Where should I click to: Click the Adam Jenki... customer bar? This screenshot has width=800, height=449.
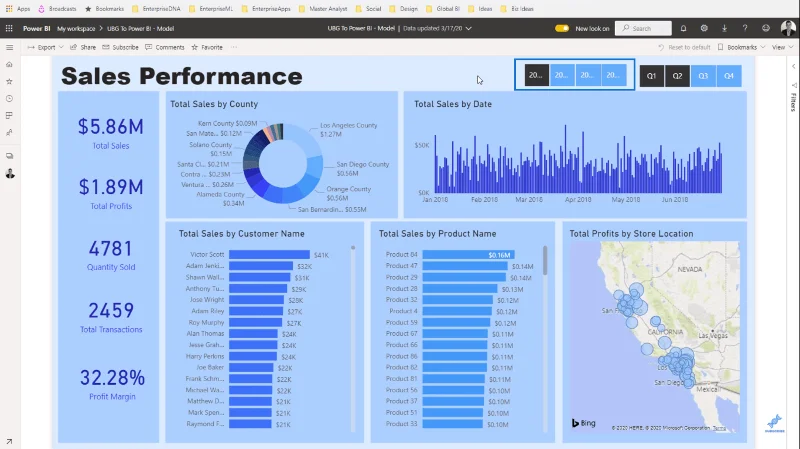[x=261, y=266]
